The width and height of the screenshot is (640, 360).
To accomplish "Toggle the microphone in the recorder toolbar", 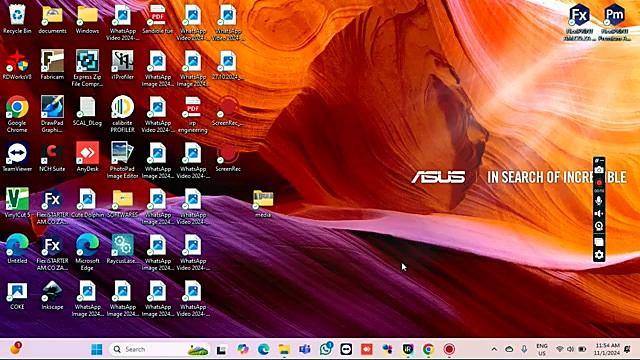I will point(599,200).
